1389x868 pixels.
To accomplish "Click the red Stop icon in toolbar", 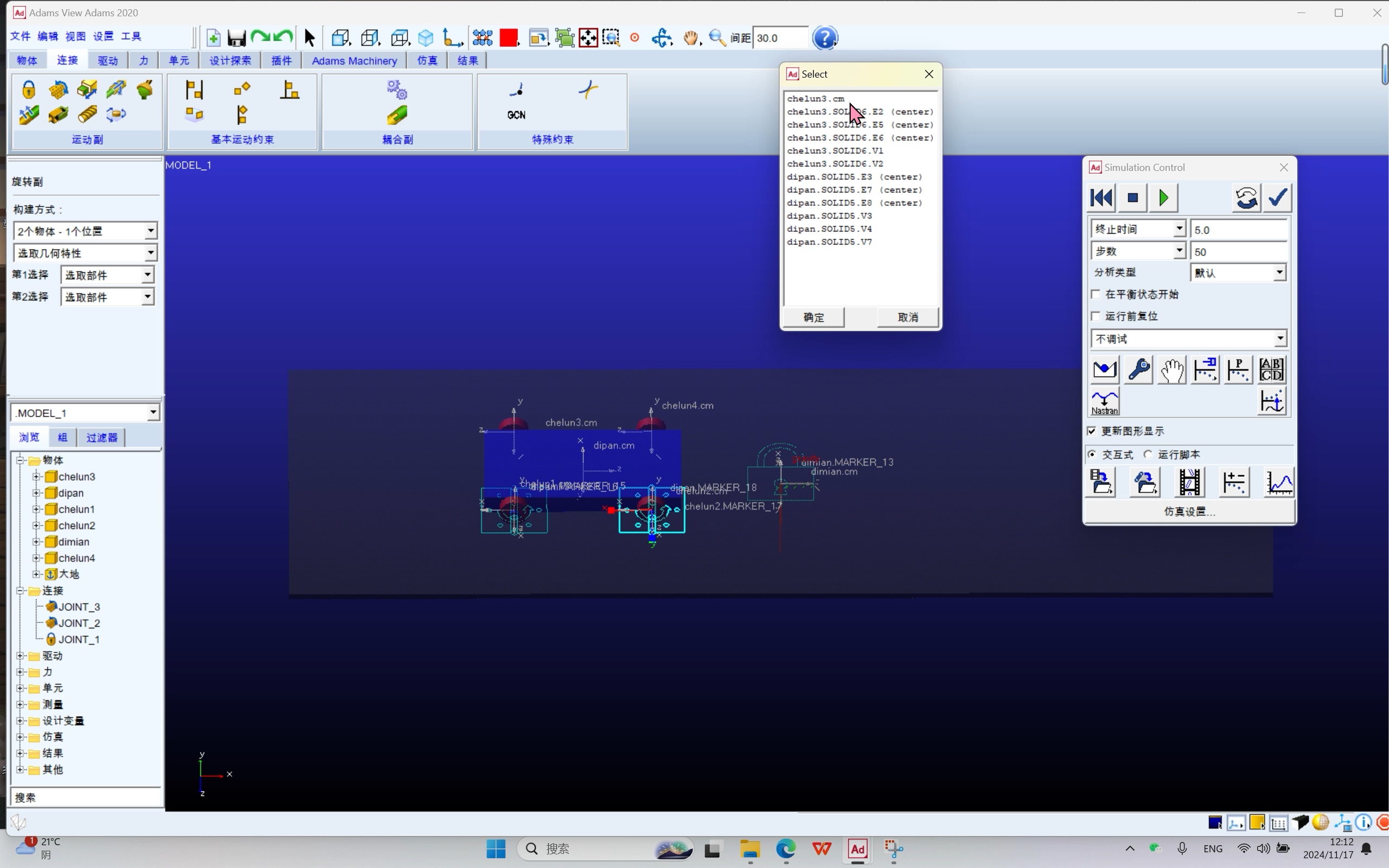I will tap(508, 38).
